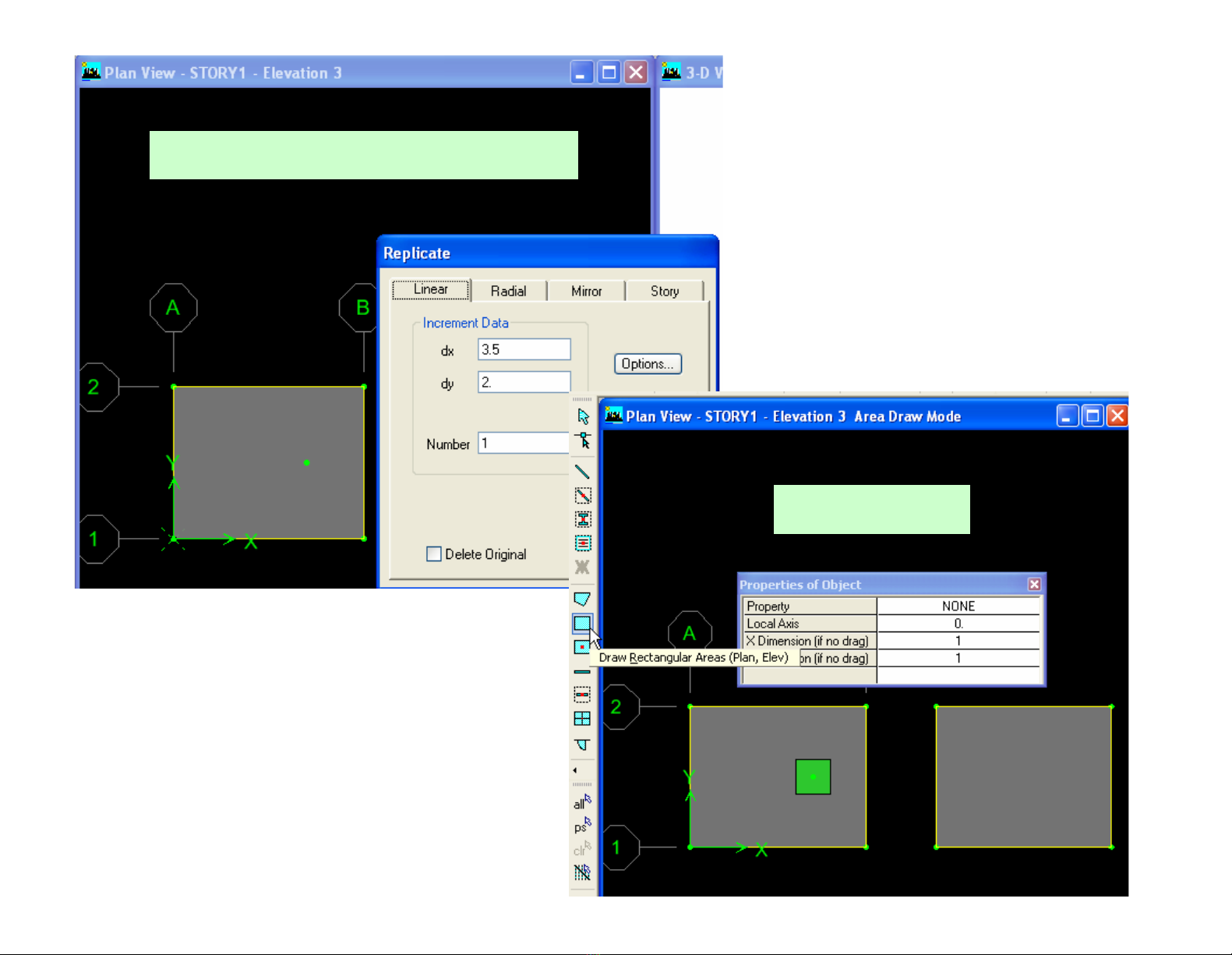Select the pointer selection tool
This screenshot has width=1232, height=955.
[x=583, y=416]
